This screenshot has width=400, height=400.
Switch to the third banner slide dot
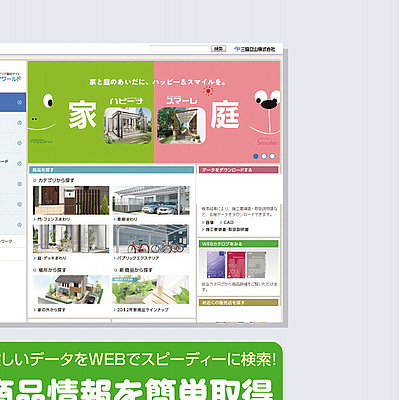point(272,156)
